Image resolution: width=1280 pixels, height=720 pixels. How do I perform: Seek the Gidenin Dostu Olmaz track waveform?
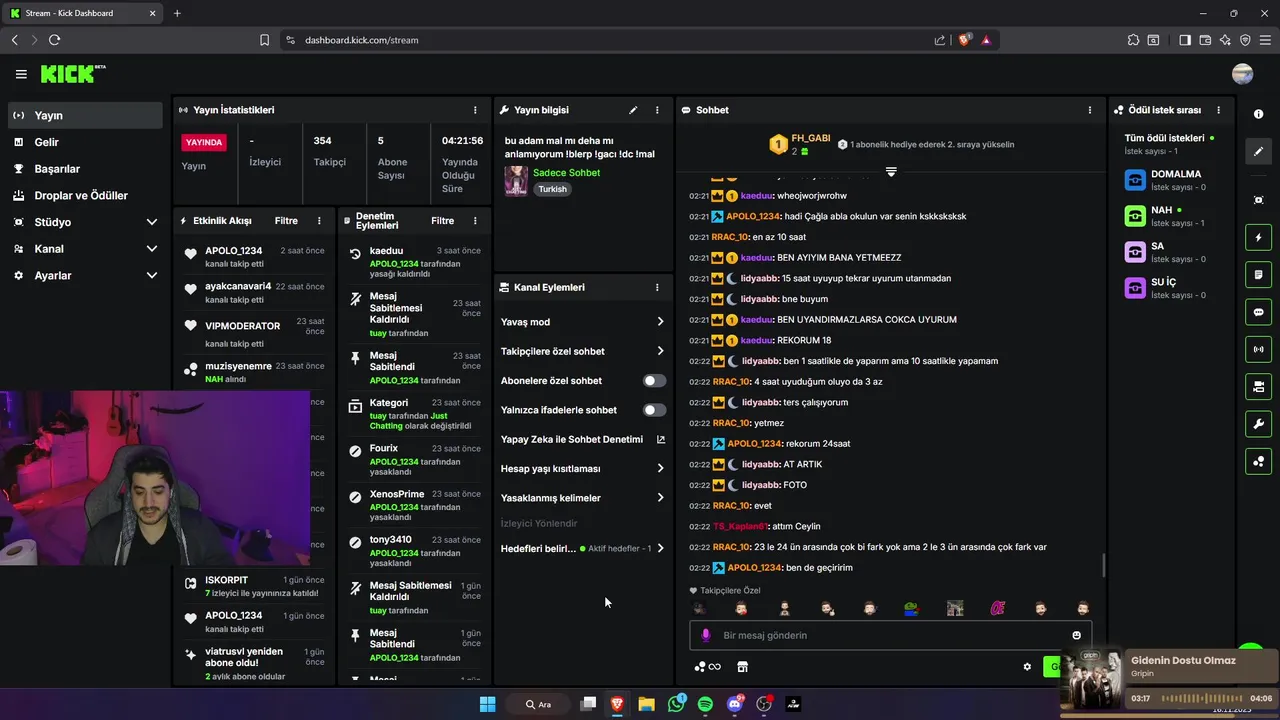pyautogui.click(x=1201, y=698)
